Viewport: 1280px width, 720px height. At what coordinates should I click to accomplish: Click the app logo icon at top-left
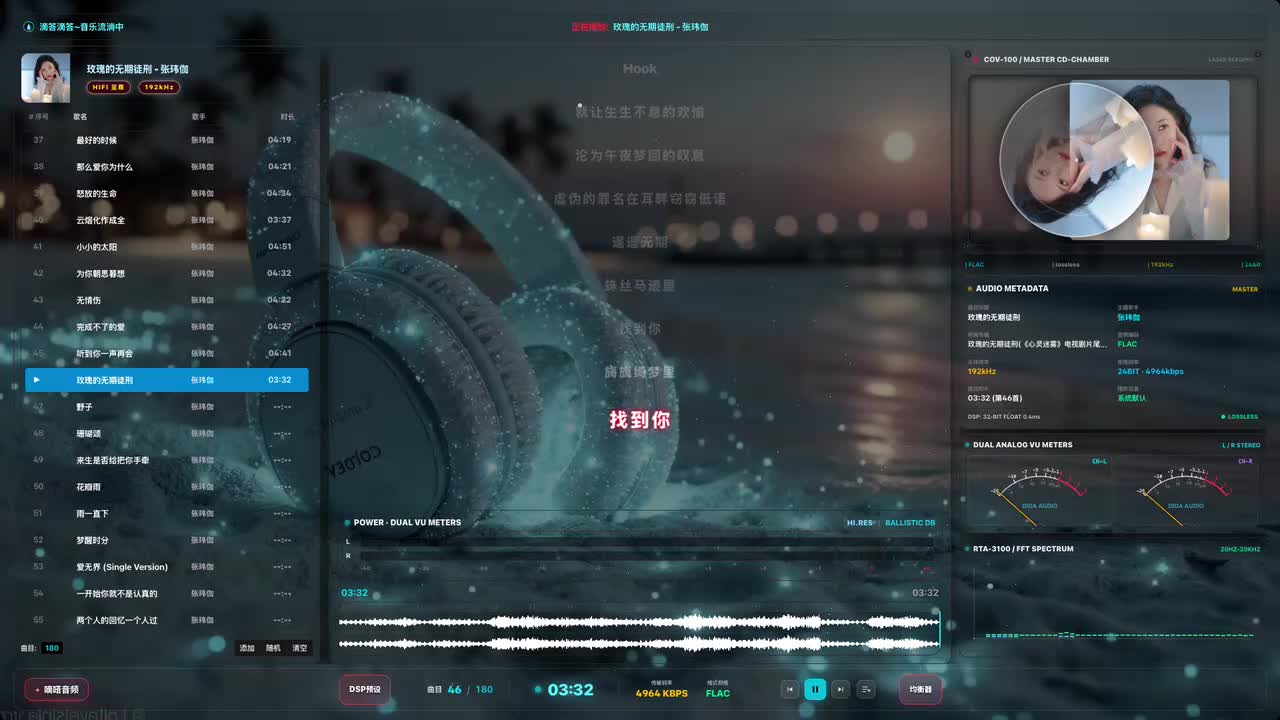tap(29, 27)
